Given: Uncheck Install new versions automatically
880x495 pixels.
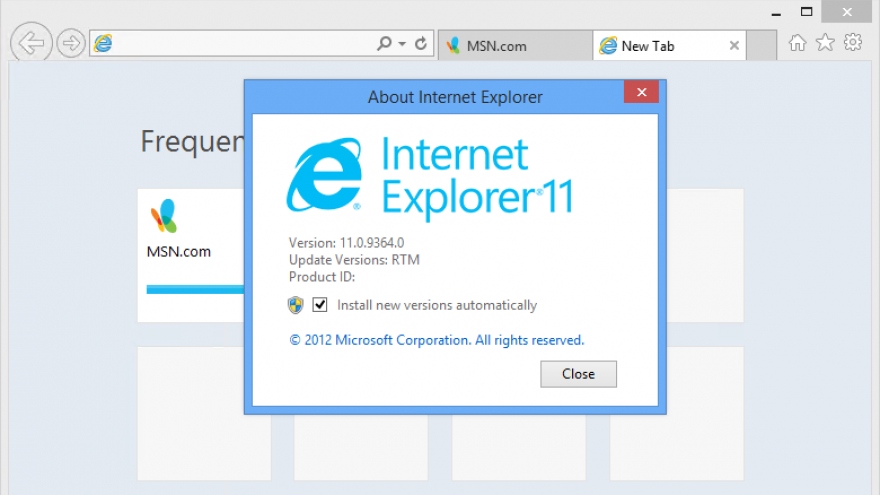Looking at the screenshot, I should click(x=321, y=305).
